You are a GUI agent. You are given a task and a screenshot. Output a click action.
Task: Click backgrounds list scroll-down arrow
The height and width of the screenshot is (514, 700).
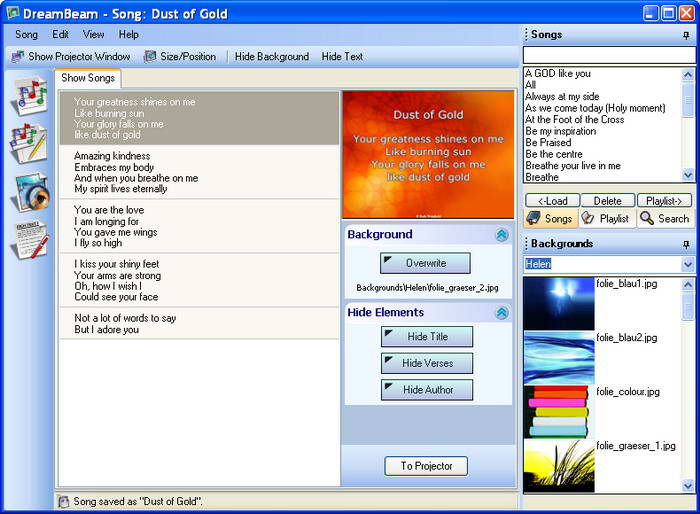688,485
